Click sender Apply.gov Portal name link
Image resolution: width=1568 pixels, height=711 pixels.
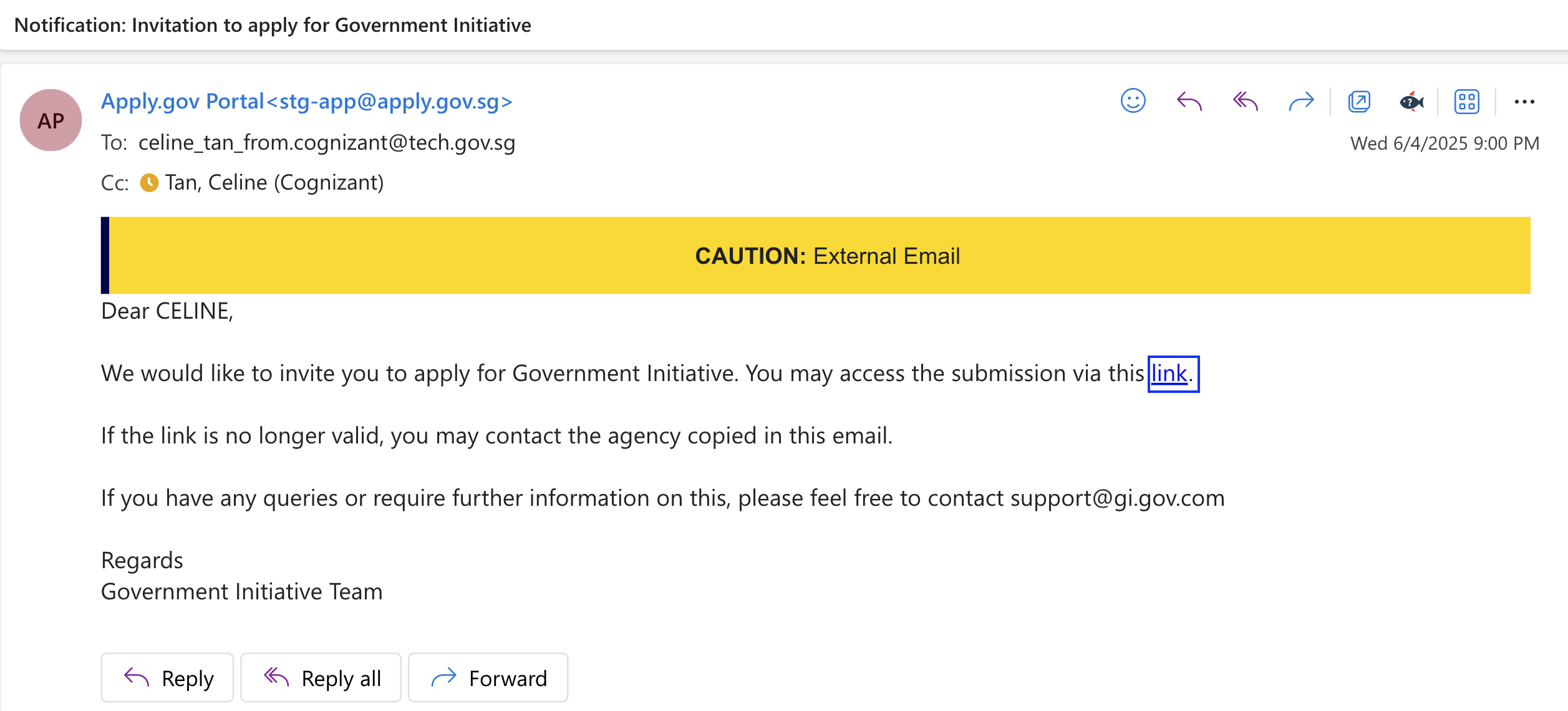point(307,100)
